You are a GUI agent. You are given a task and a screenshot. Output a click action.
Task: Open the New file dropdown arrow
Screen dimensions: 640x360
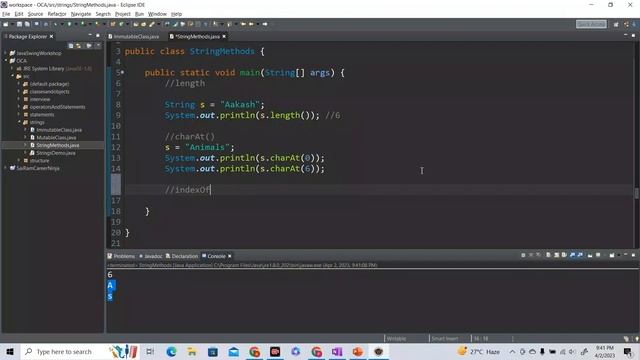coord(12,24)
